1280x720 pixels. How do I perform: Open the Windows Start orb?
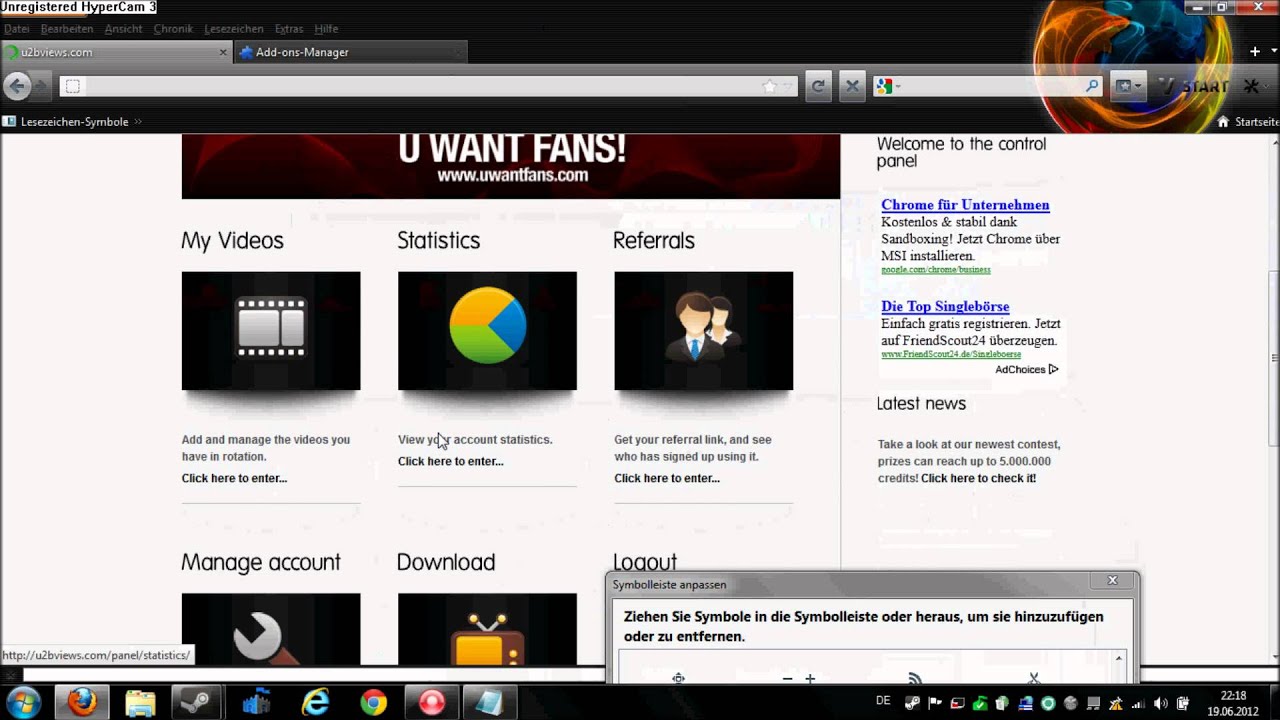pyautogui.click(x=22, y=702)
